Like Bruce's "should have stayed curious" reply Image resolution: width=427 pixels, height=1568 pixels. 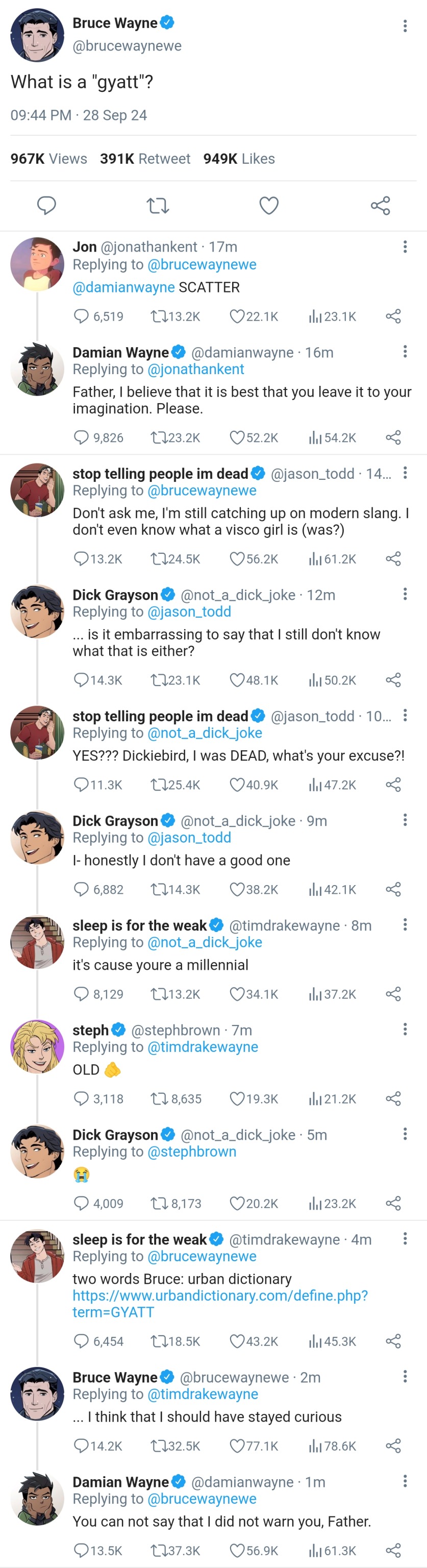pos(237,1445)
